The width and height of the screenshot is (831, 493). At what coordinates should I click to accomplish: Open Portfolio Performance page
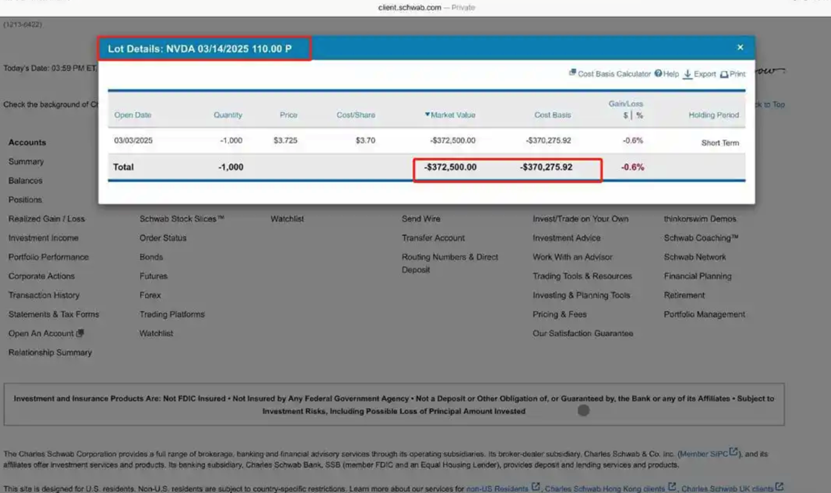tap(48, 257)
